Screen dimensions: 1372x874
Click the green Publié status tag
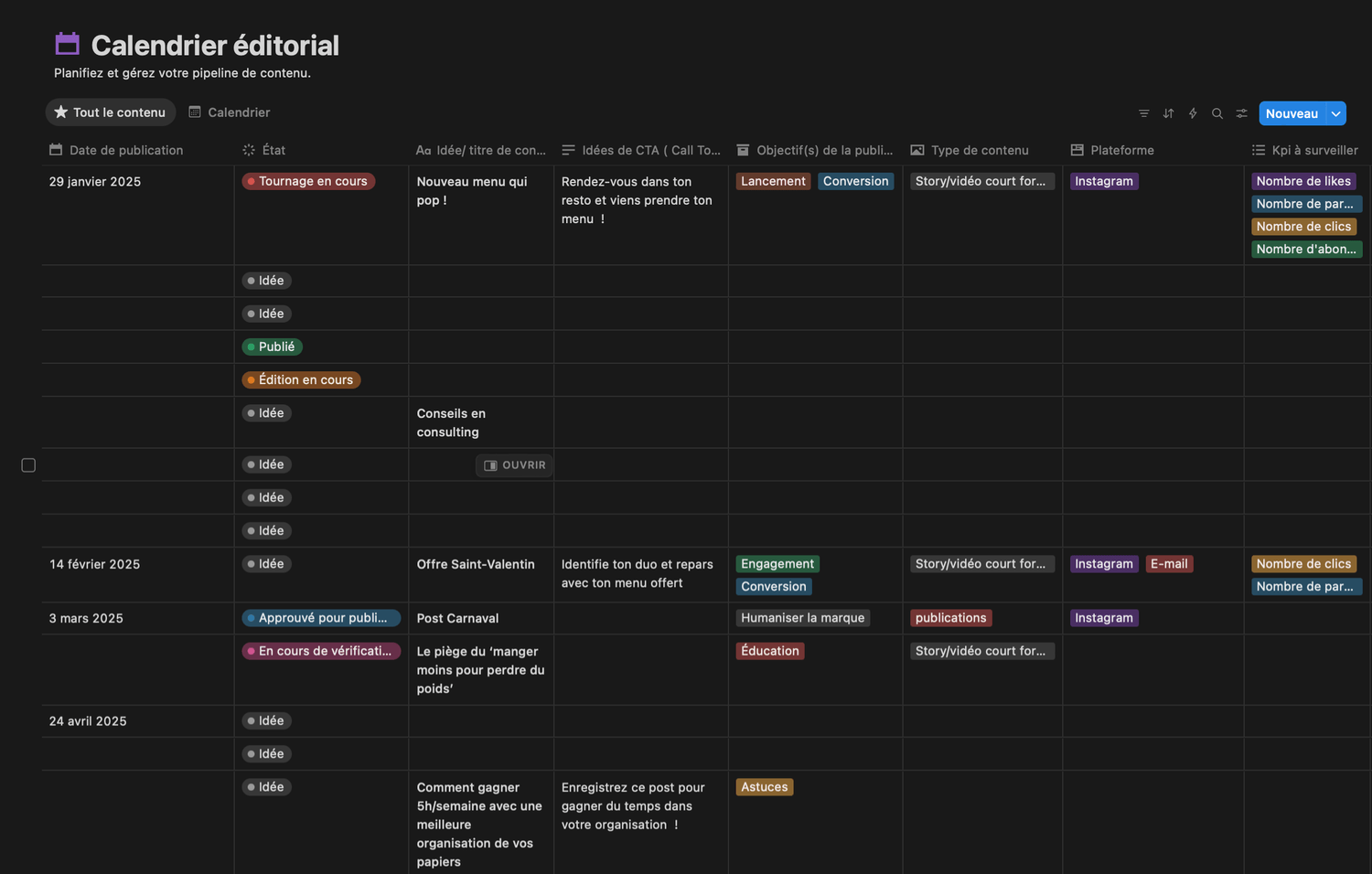(272, 346)
